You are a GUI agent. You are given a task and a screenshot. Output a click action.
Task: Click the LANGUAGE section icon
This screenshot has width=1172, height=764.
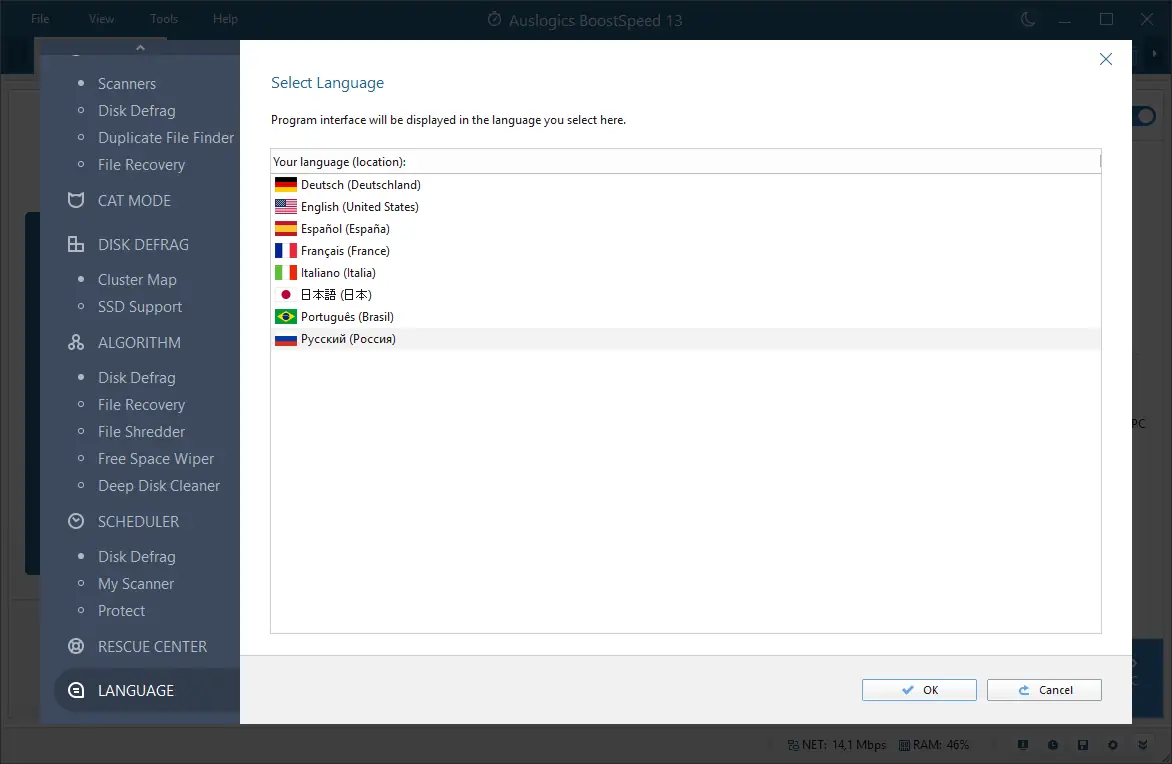tap(75, 690)
